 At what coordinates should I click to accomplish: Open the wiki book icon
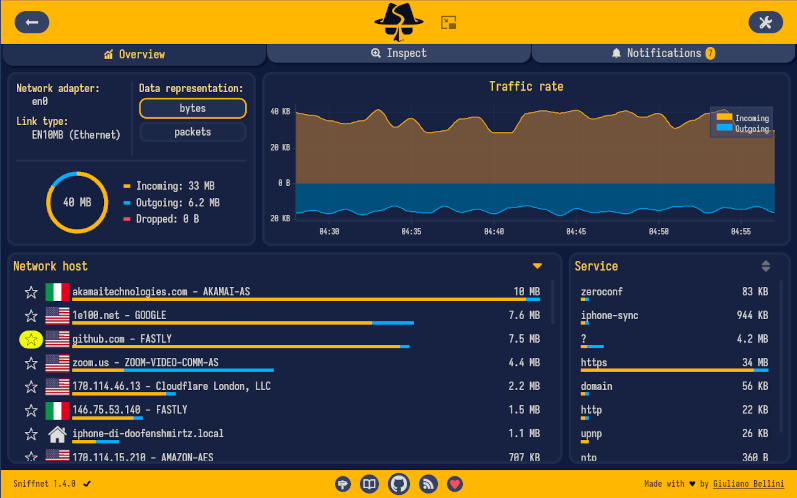[x=370, y=484]
